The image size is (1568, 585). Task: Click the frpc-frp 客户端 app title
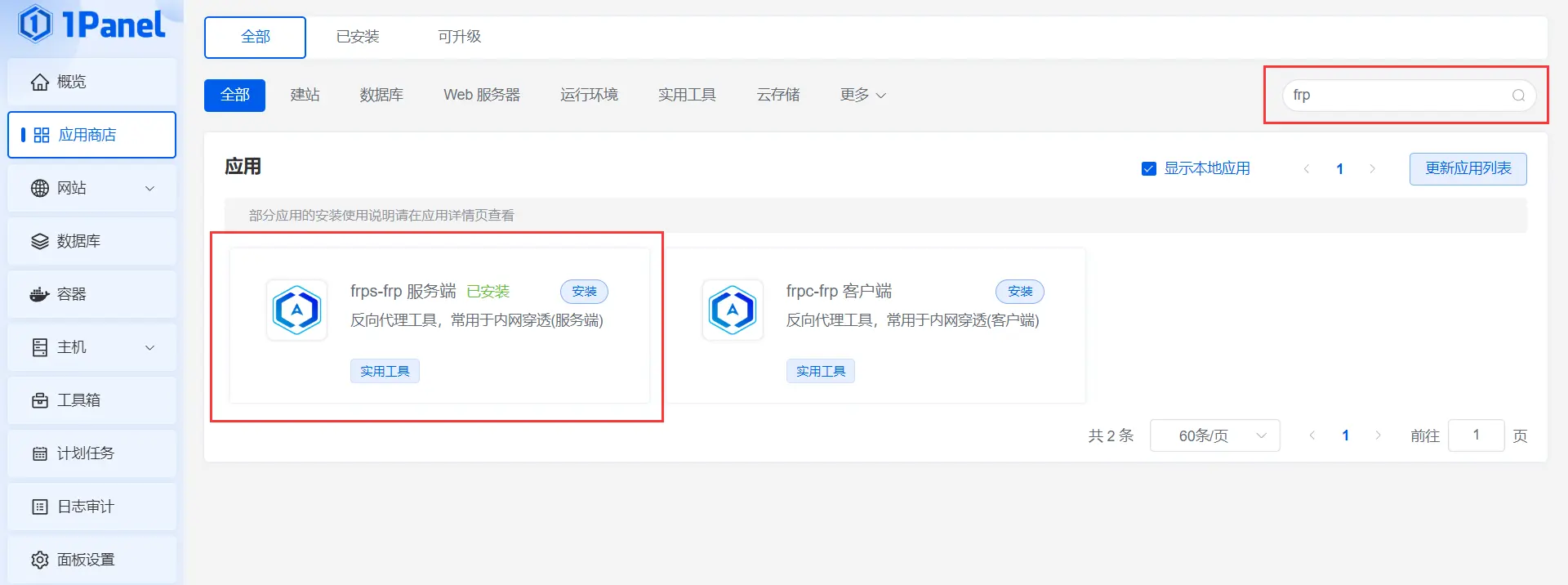point(839,292)
